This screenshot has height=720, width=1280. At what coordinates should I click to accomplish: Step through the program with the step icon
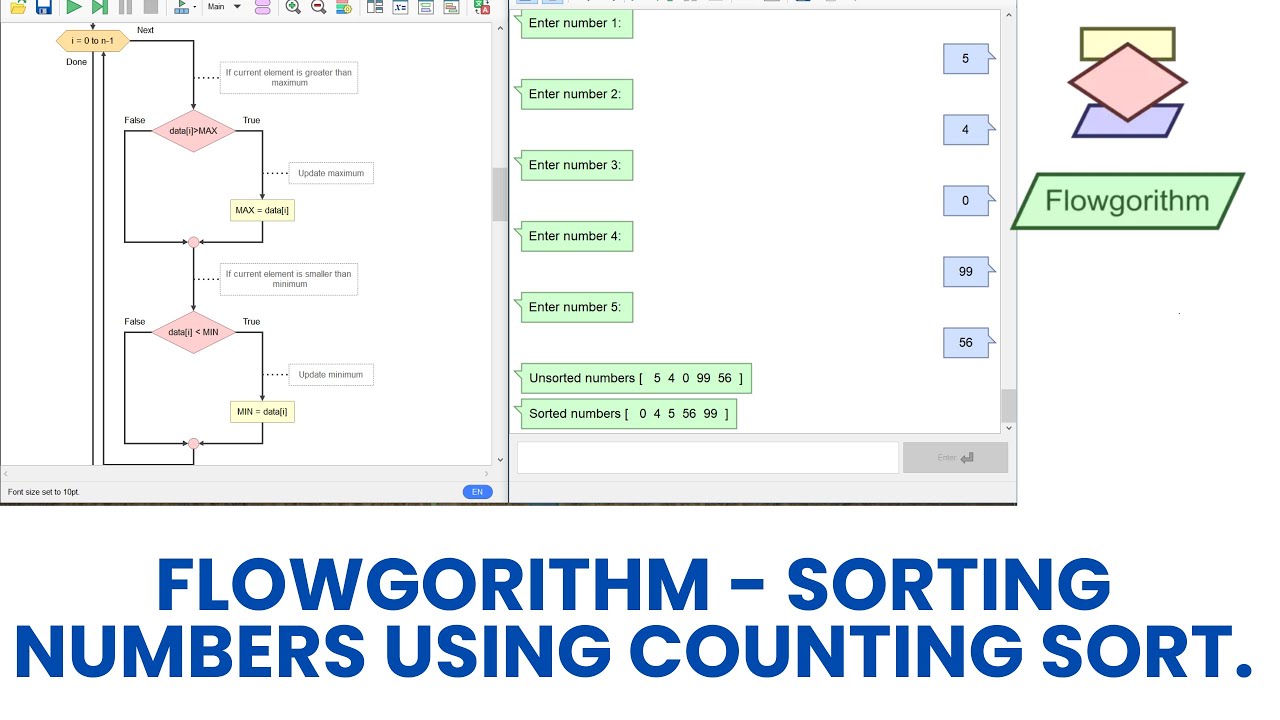(x=99, y=6)
